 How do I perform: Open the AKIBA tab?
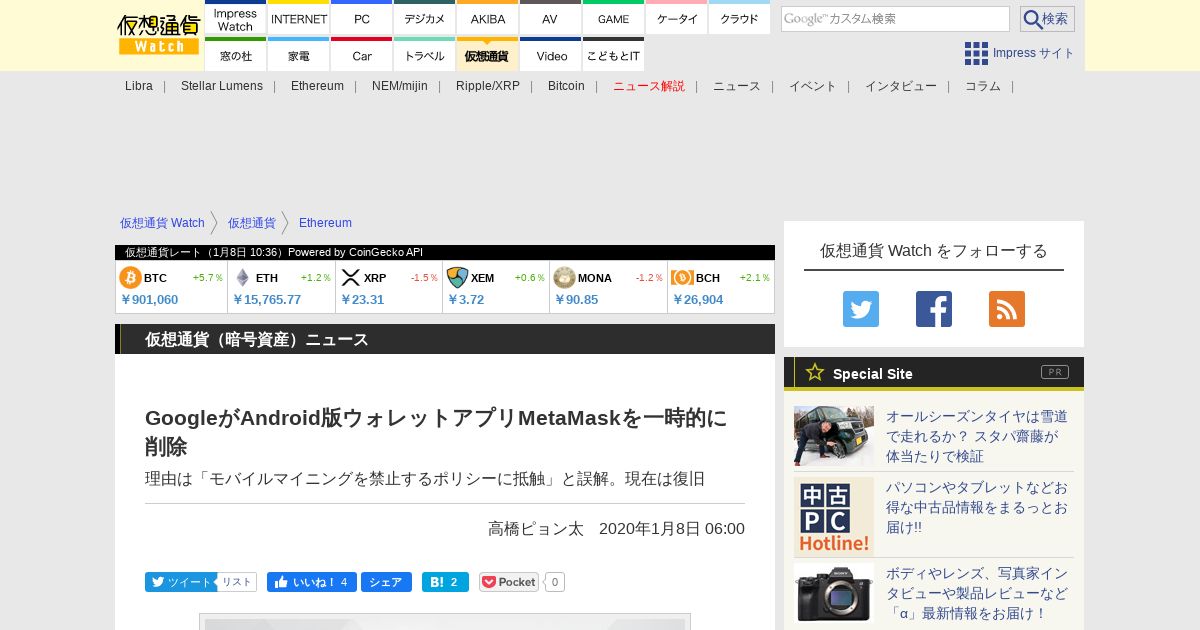pos(488,18)
